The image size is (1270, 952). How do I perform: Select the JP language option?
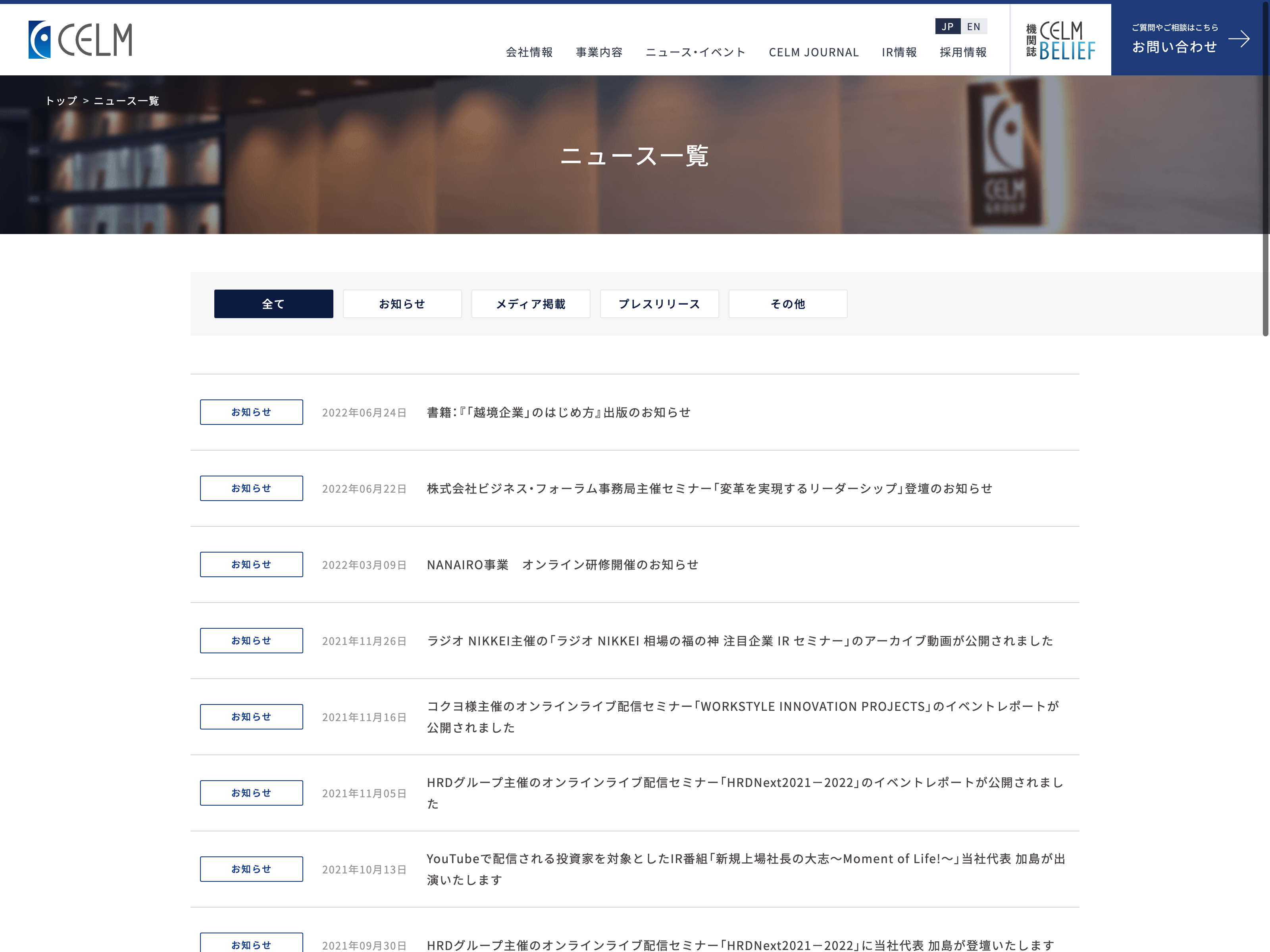click(948, 27)
